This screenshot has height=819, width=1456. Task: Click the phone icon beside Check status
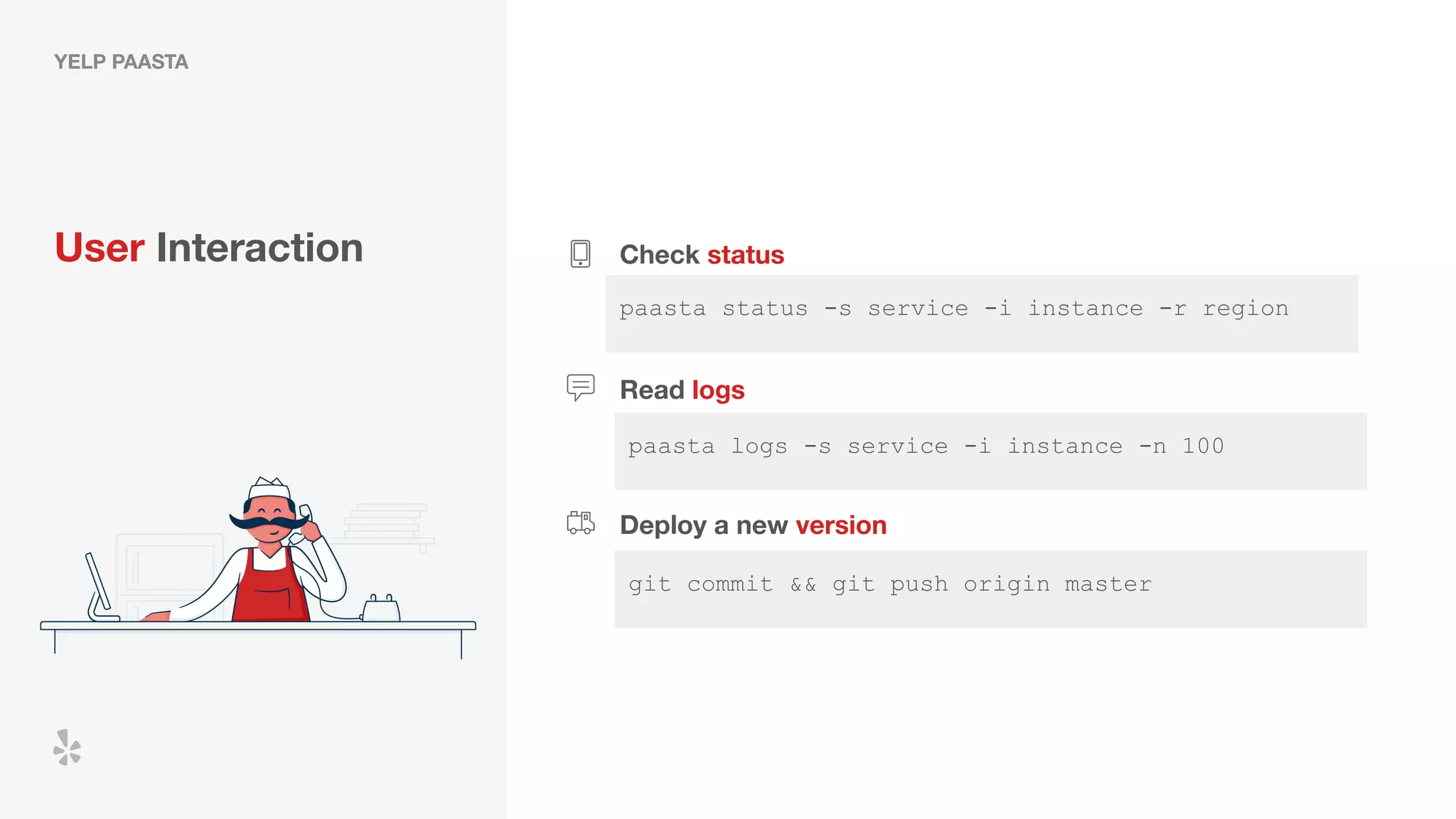580,254
